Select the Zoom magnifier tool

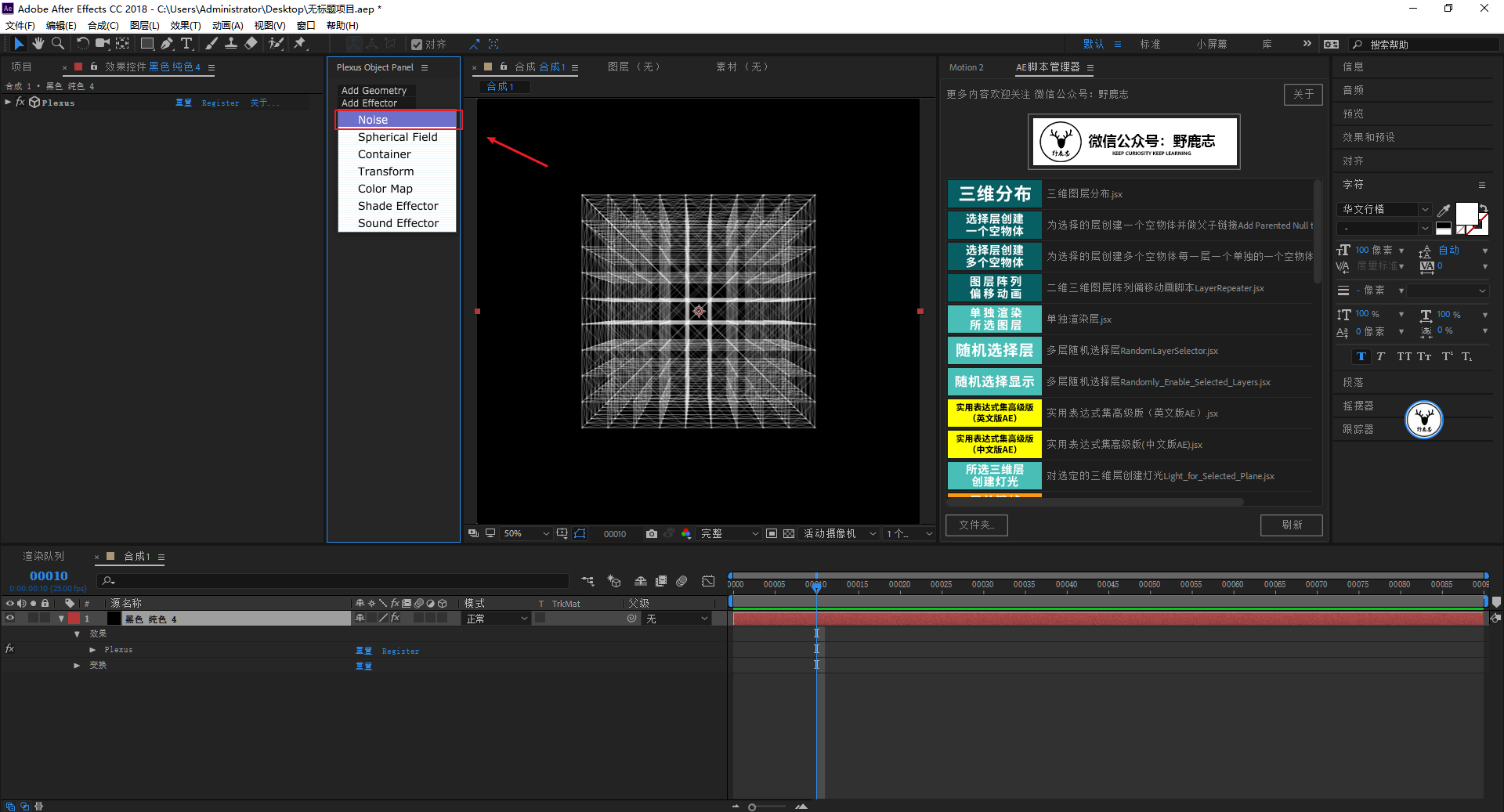point(57,44)
